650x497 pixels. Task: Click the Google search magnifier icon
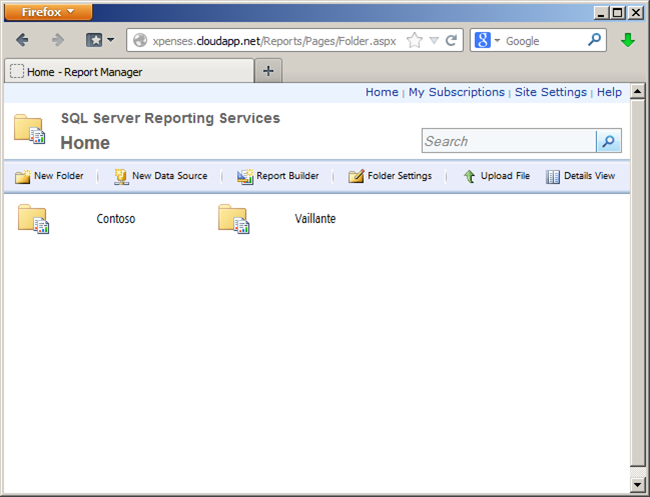(594, 40)
